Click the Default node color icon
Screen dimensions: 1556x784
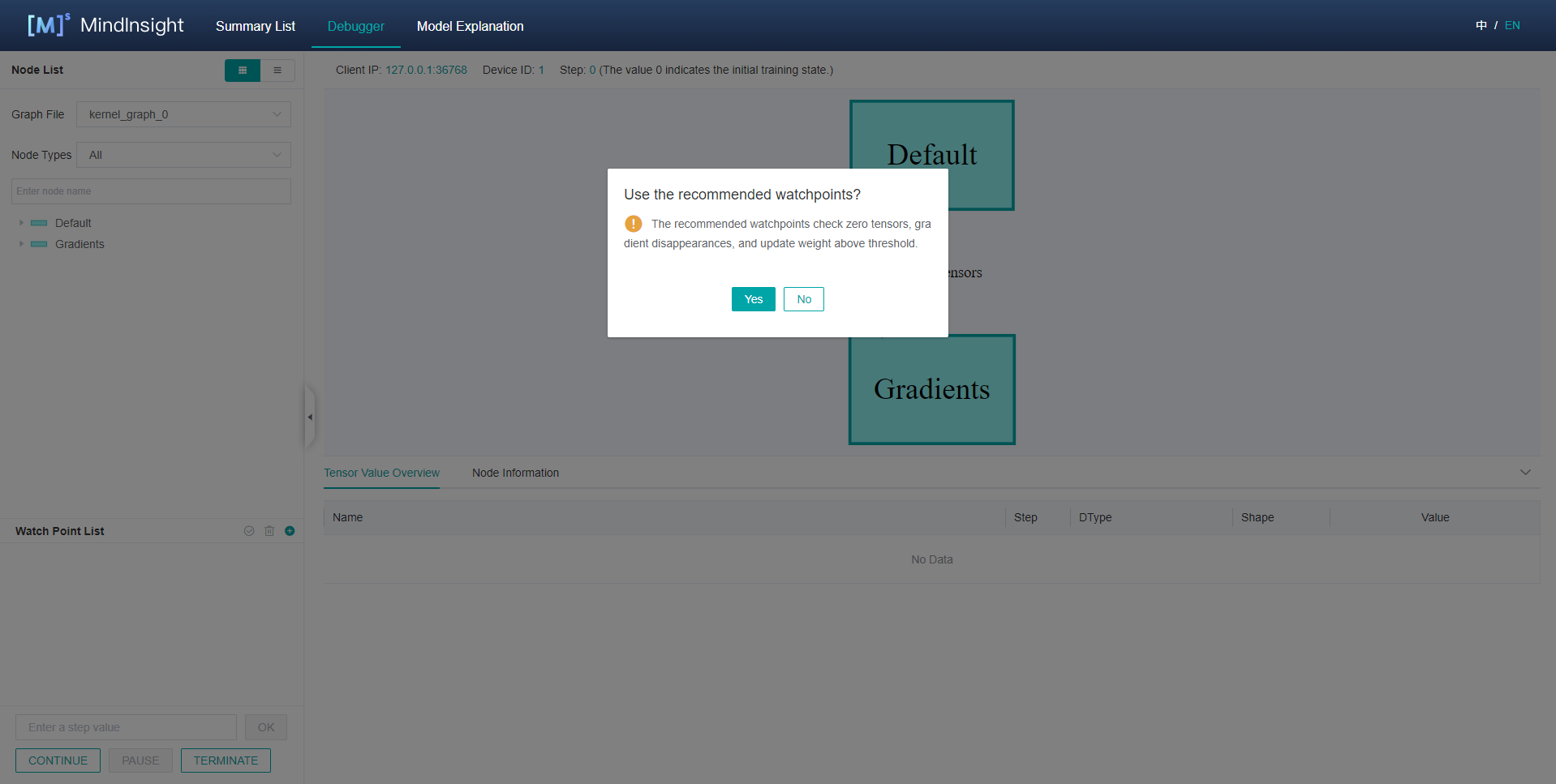(39, 223)
